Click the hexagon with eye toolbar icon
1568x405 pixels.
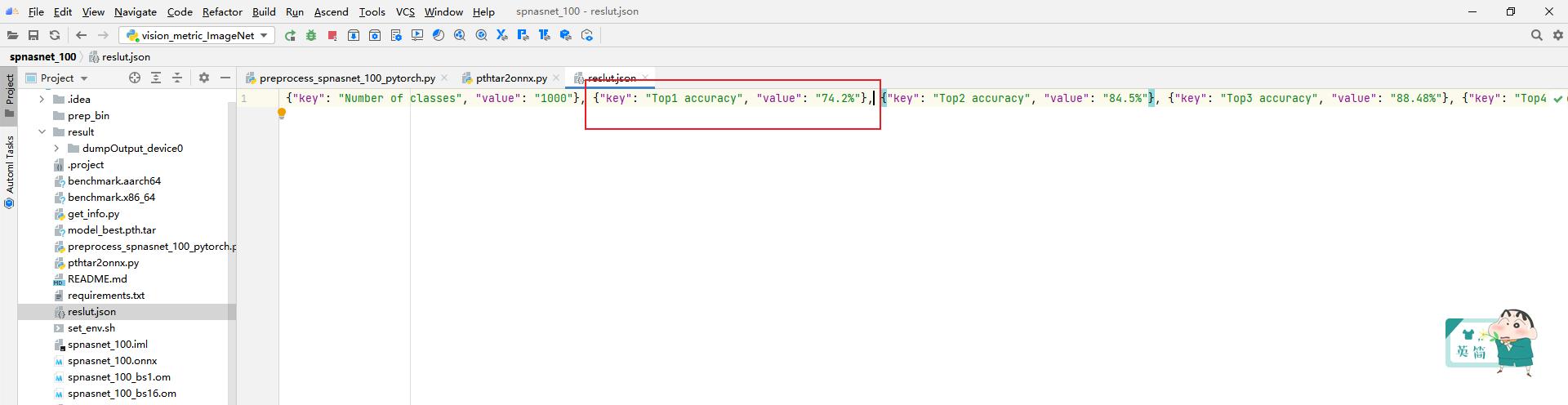587,35
